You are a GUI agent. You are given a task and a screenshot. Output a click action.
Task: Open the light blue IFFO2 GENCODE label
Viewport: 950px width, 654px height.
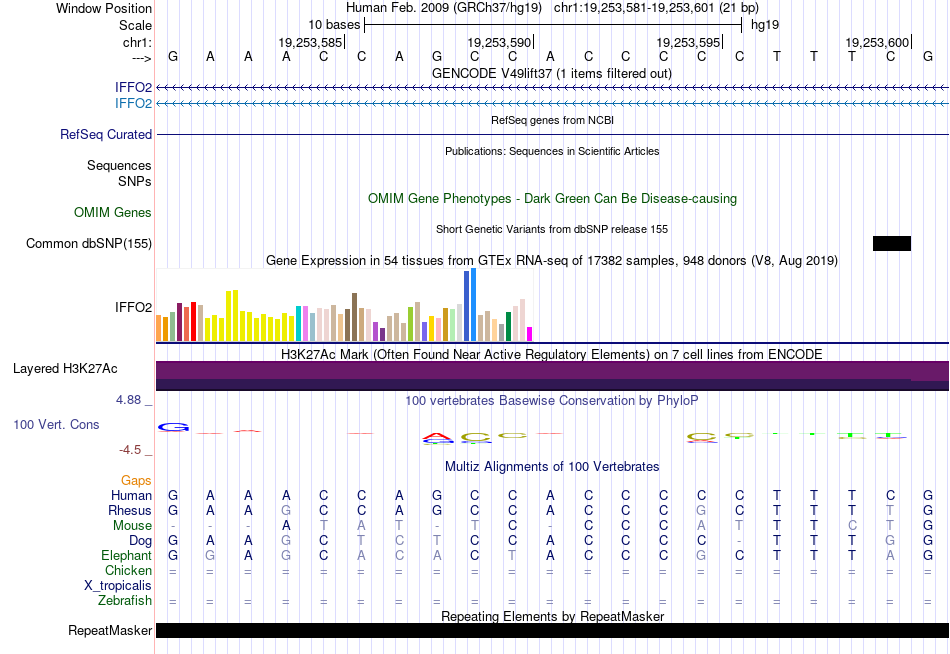point(133,103)
